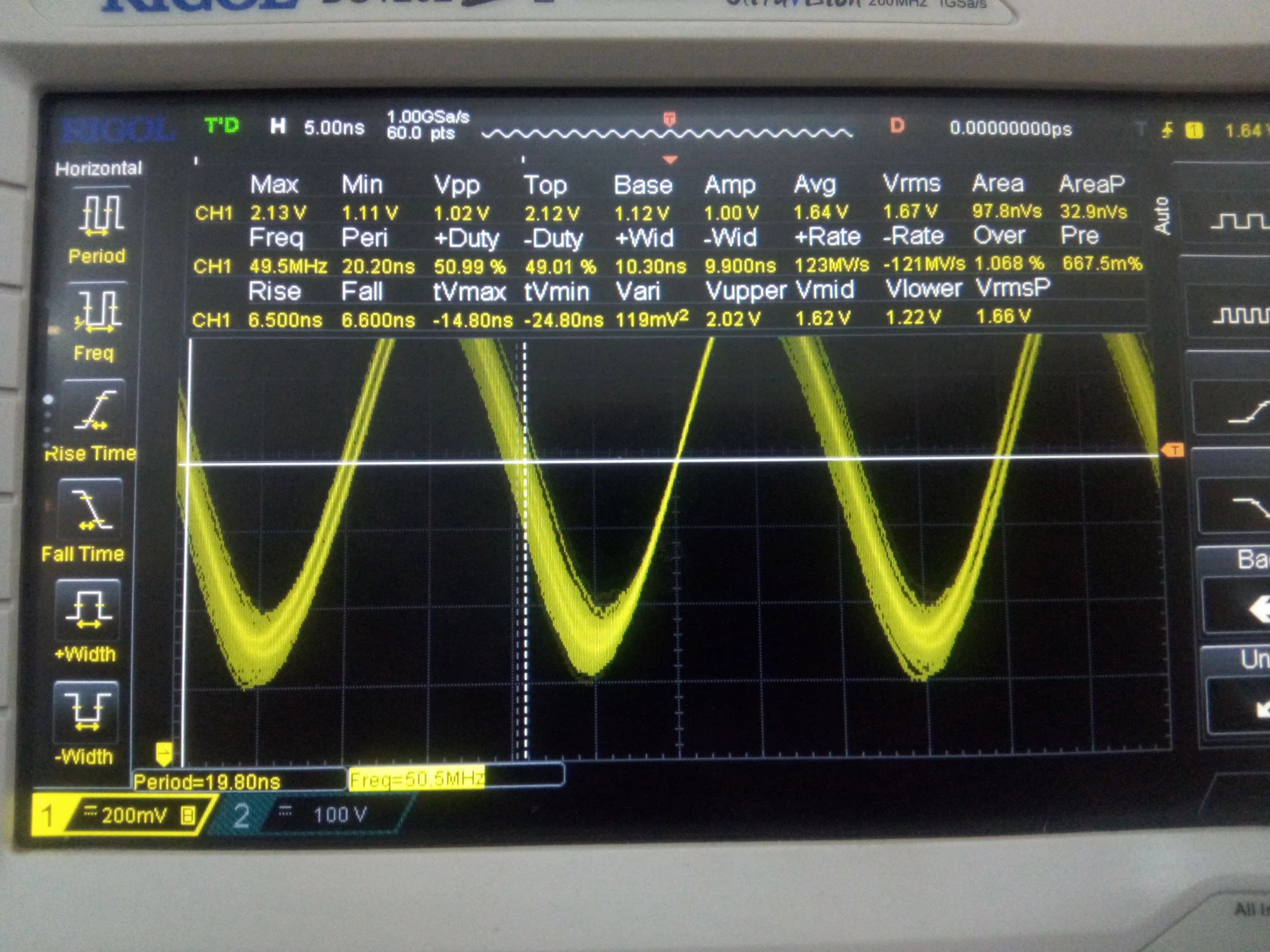Click the +Rate value 123MV/s
The image size is (1270, 952).
(831, 265)
